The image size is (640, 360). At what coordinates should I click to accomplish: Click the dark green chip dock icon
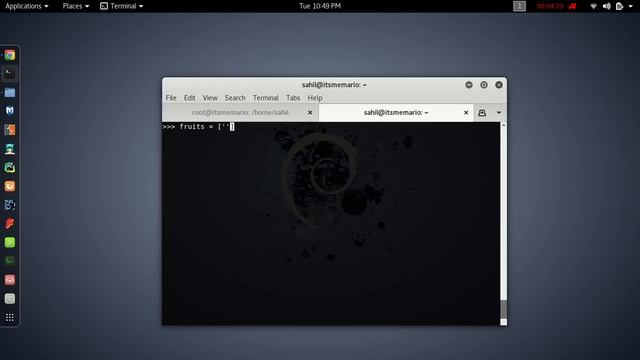tap(10, 261)
